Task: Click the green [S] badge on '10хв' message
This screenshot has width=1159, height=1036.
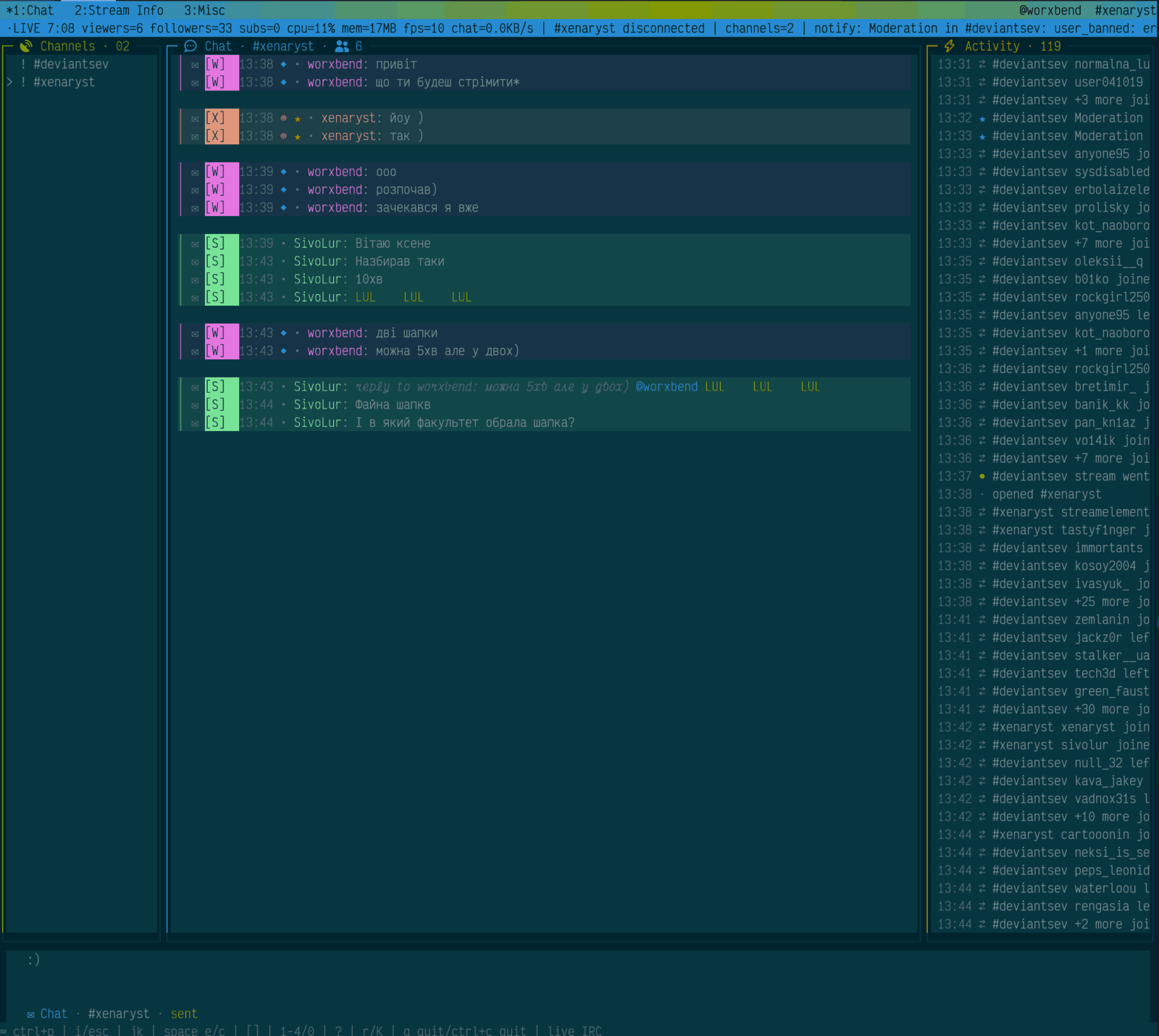Action: click(x=221, y=280)
